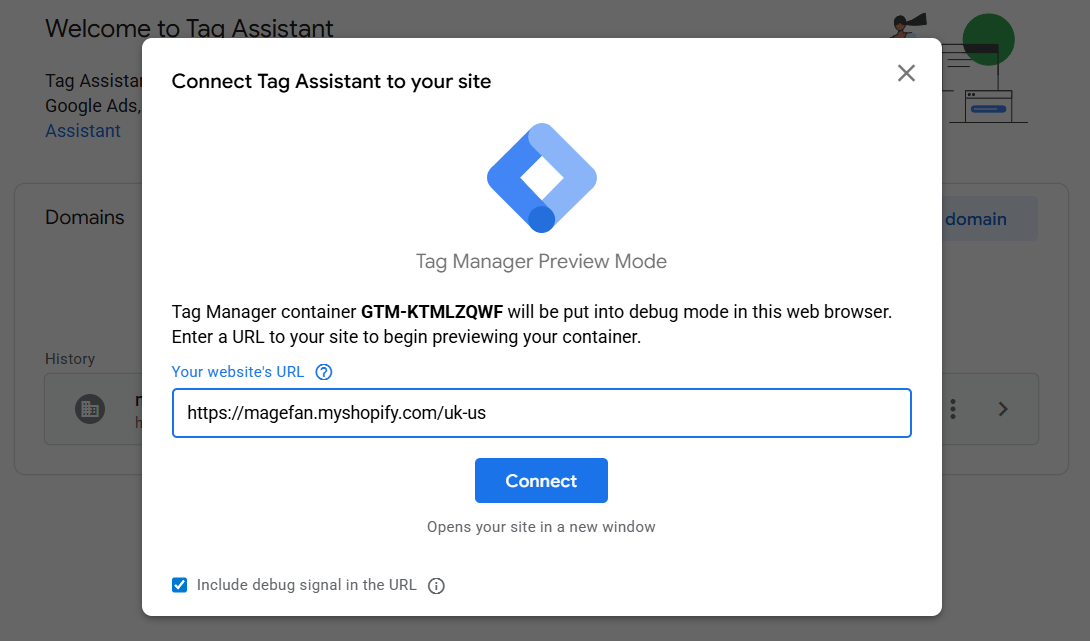Click the Your website's URL label
Image resolution: width=1090 pixels, height=641 pixels.
(x=238, y=372)
